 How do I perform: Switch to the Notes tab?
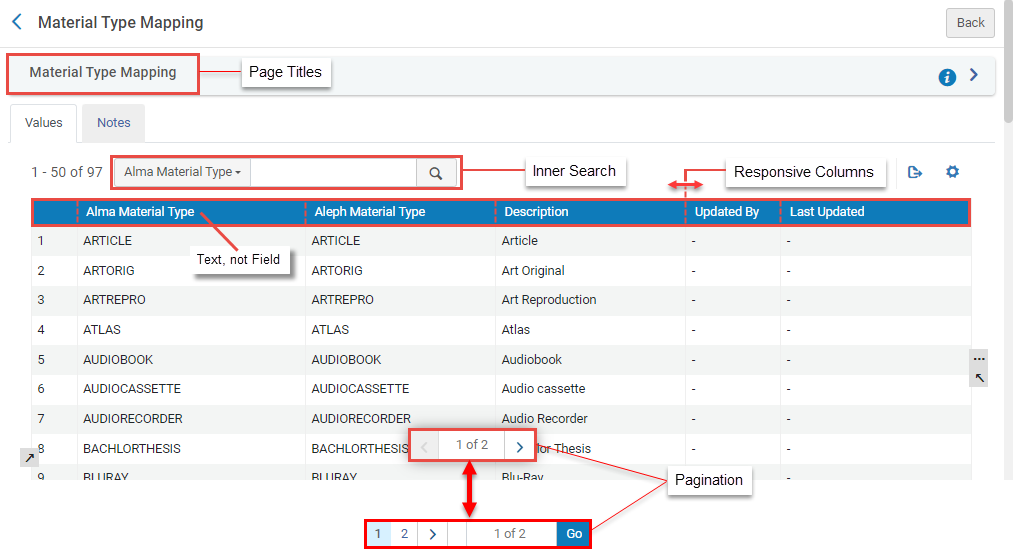point(114,123)
